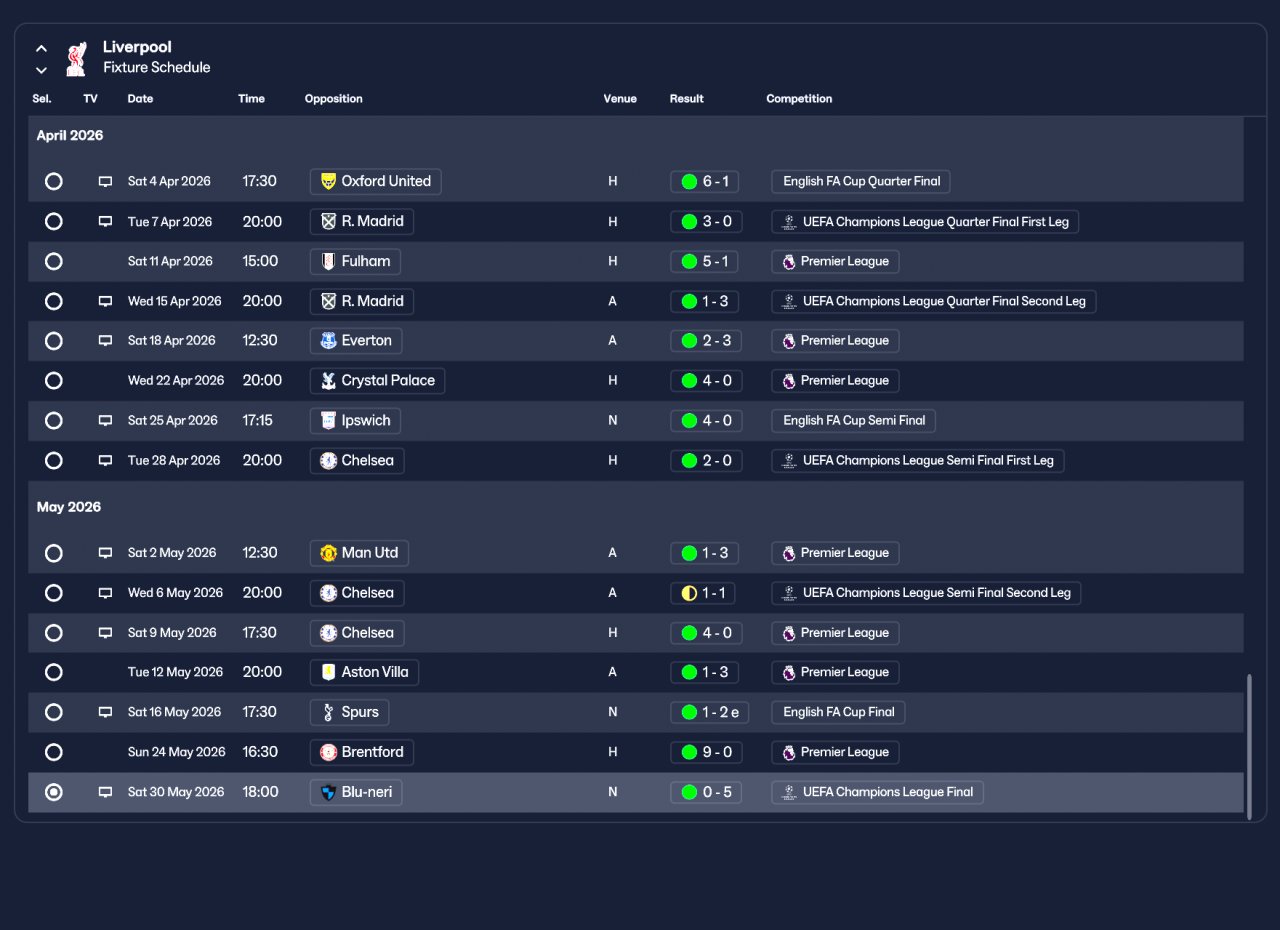
Task: Open the 9 - 0 Brentford result
Action: [x=706, y=752]
